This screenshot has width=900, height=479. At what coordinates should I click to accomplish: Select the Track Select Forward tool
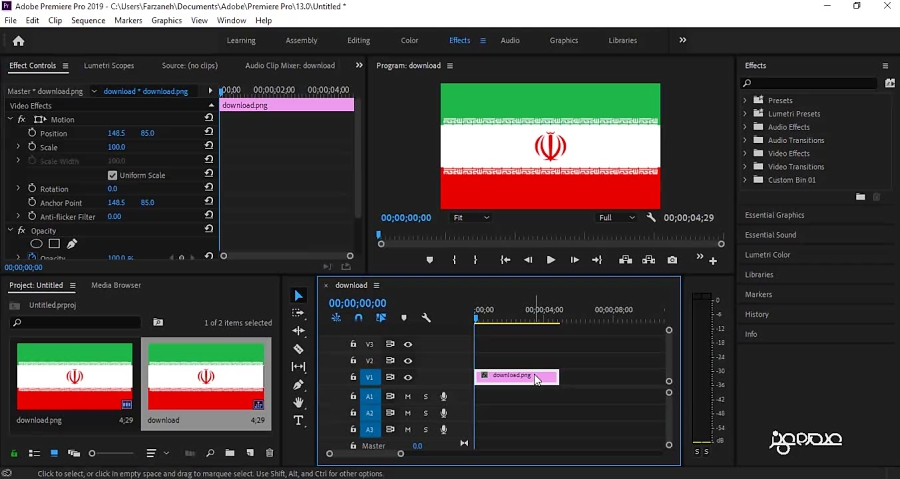click(298, 313)
